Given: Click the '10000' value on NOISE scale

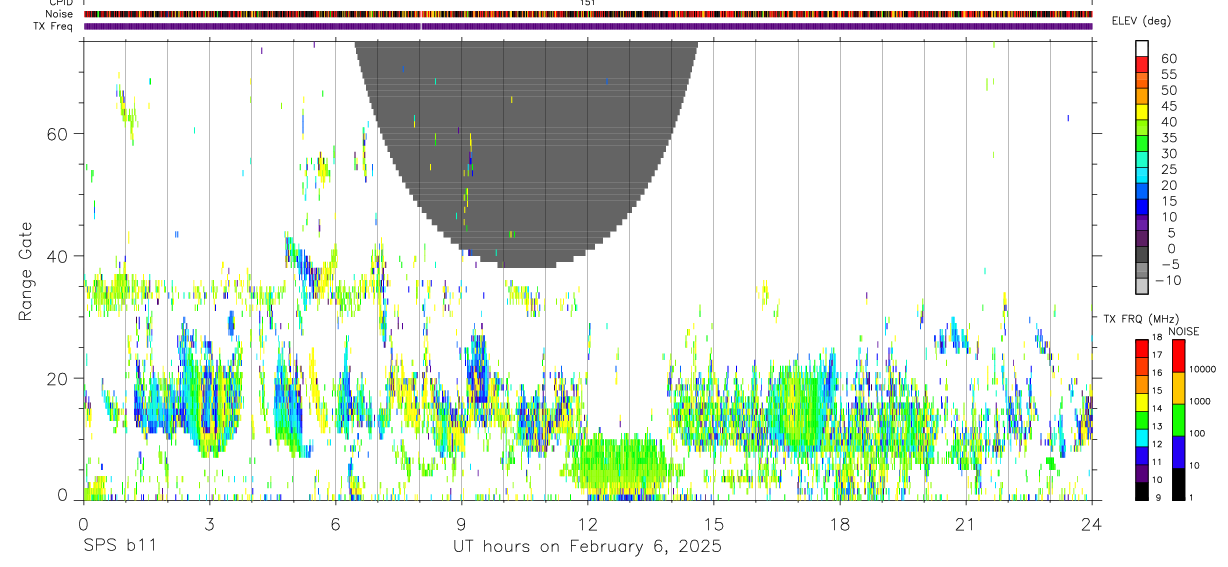Looking at the screenshot, I should pos(1203,369).
